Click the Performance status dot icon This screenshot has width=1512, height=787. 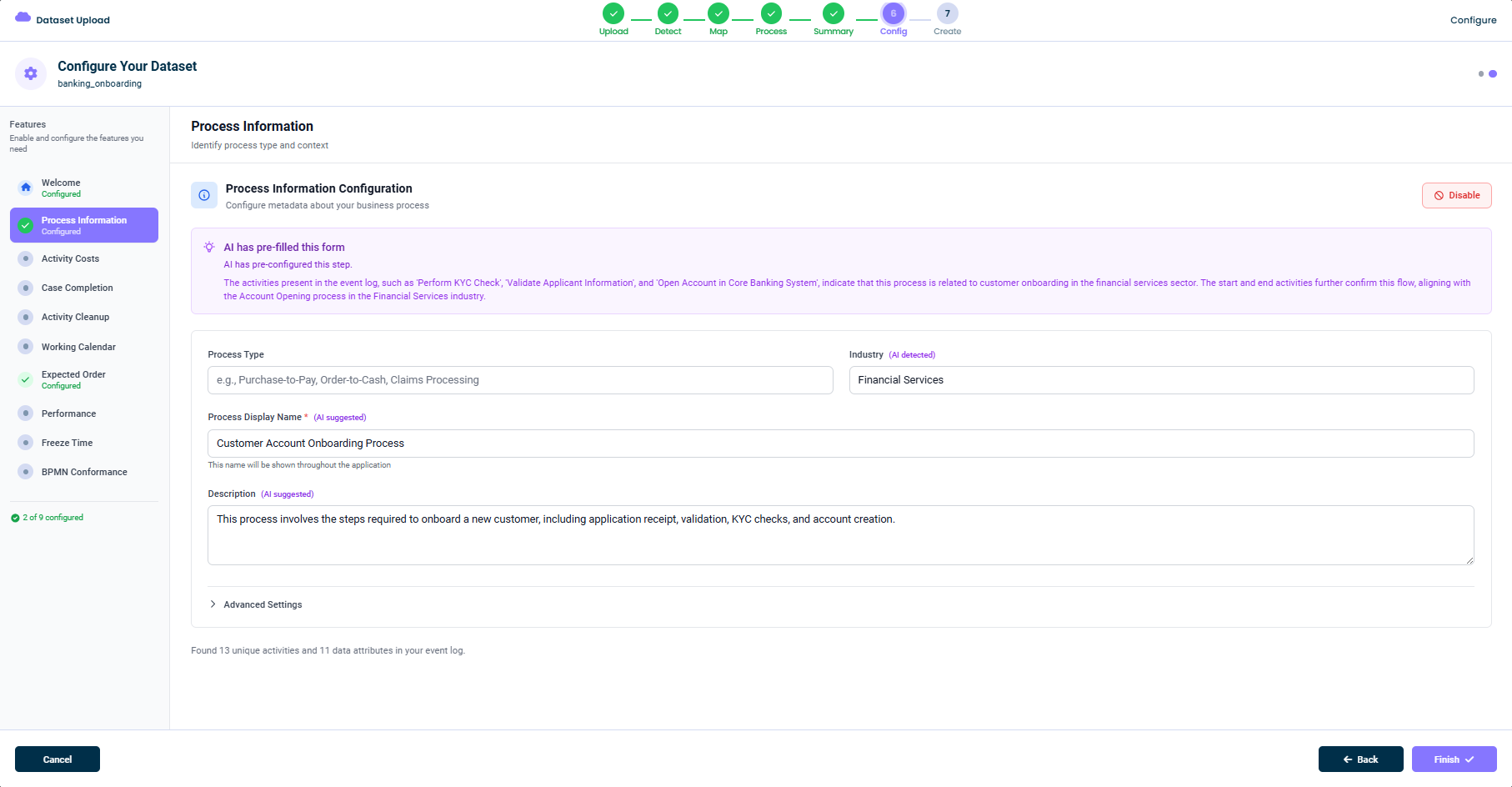(26, 414)
